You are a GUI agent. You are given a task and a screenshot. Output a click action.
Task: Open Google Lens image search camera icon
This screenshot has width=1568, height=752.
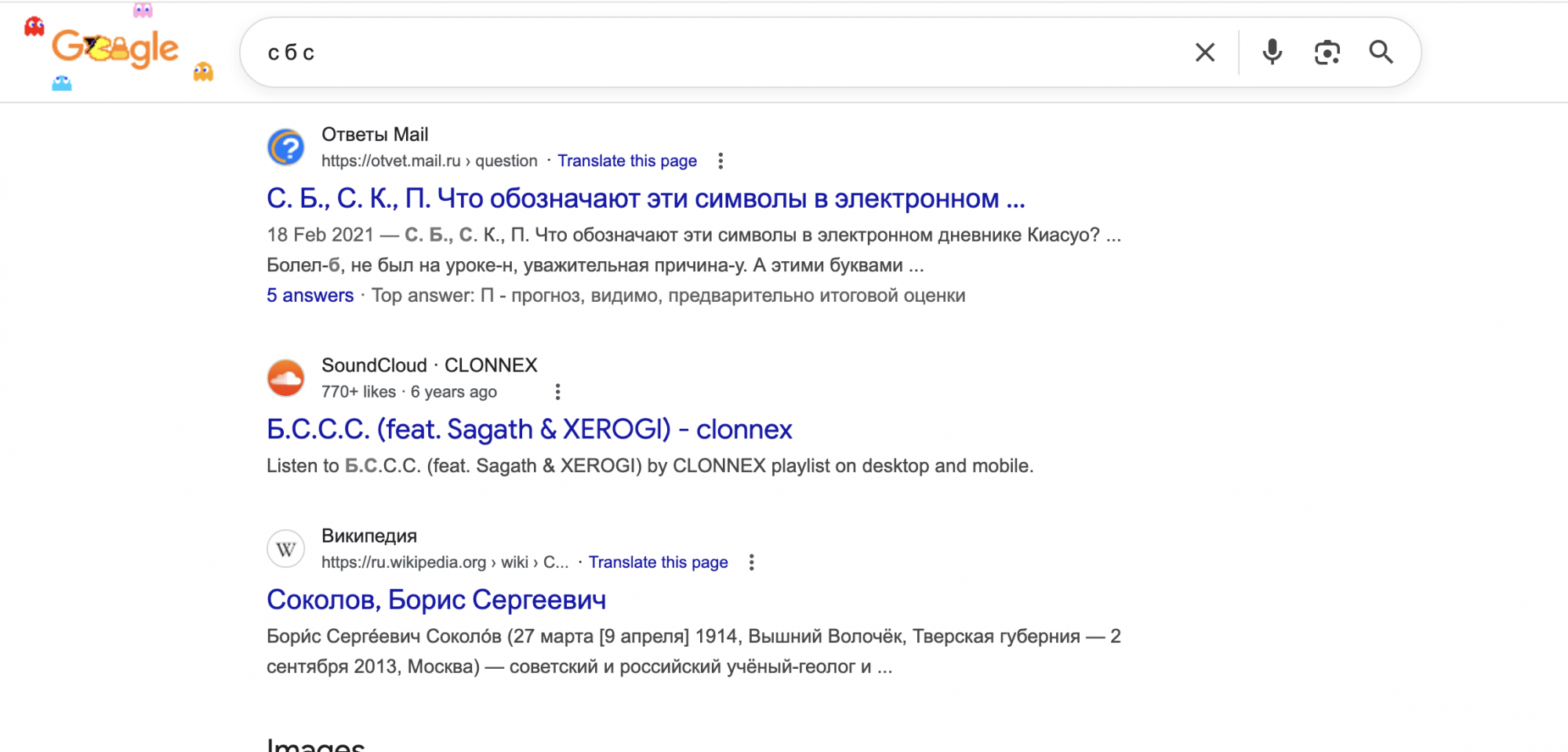click(1327, 52)
